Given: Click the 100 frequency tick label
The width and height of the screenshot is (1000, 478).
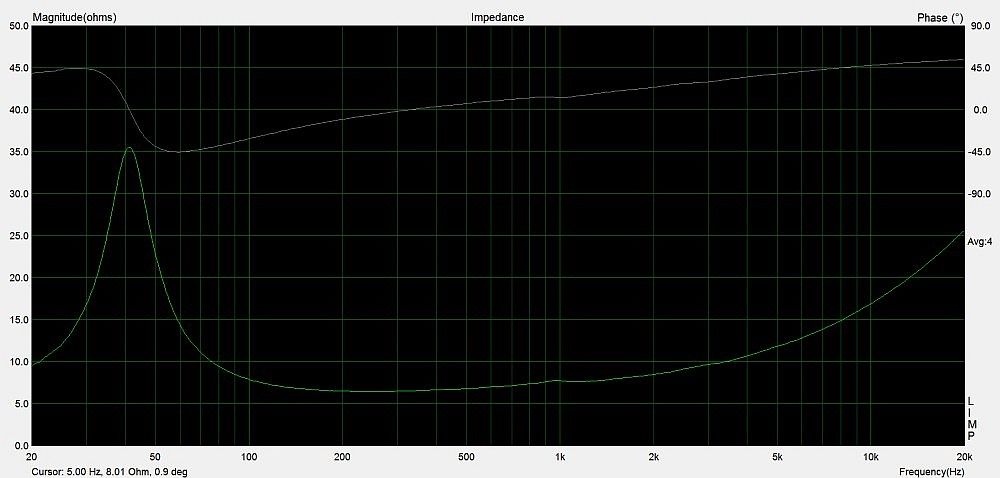Looking at the screenshot, I should pos(249,457).
